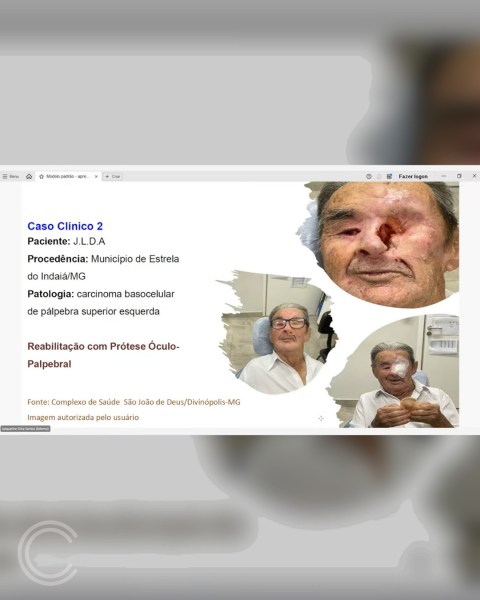480x600 pixels.
Task: Open the hamburger Menu button
Action: [10, 176]
